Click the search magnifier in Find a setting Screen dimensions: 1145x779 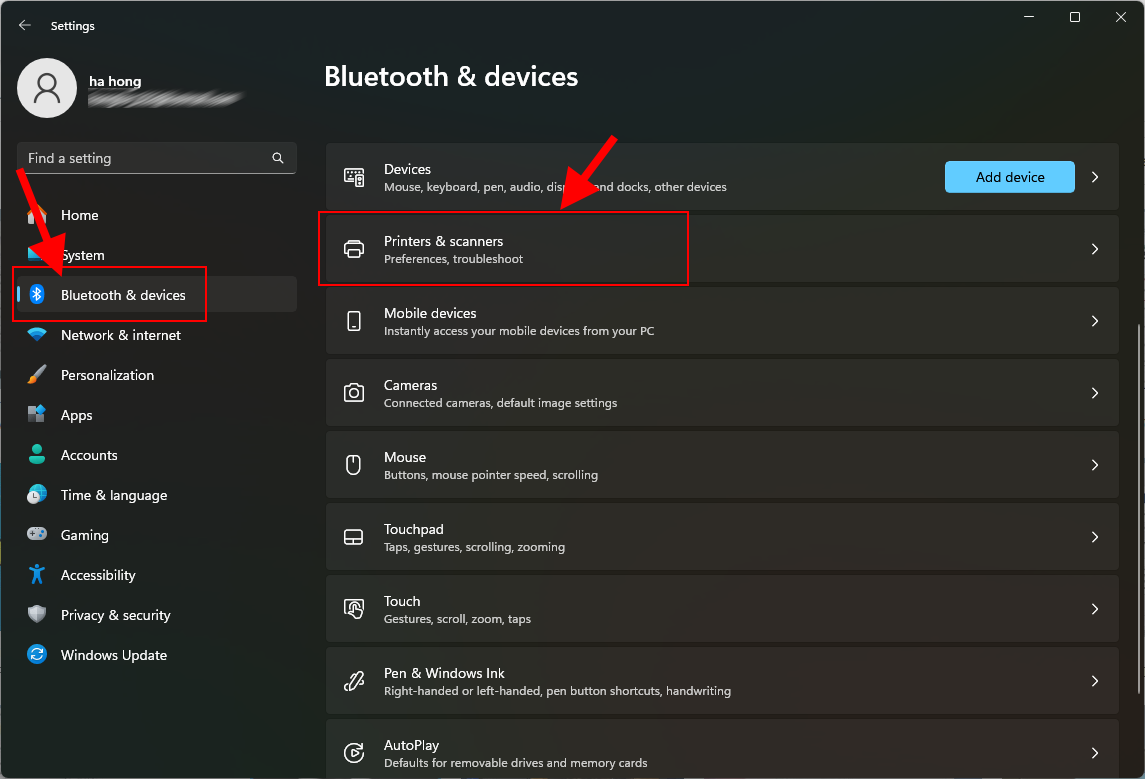(278, 158)
